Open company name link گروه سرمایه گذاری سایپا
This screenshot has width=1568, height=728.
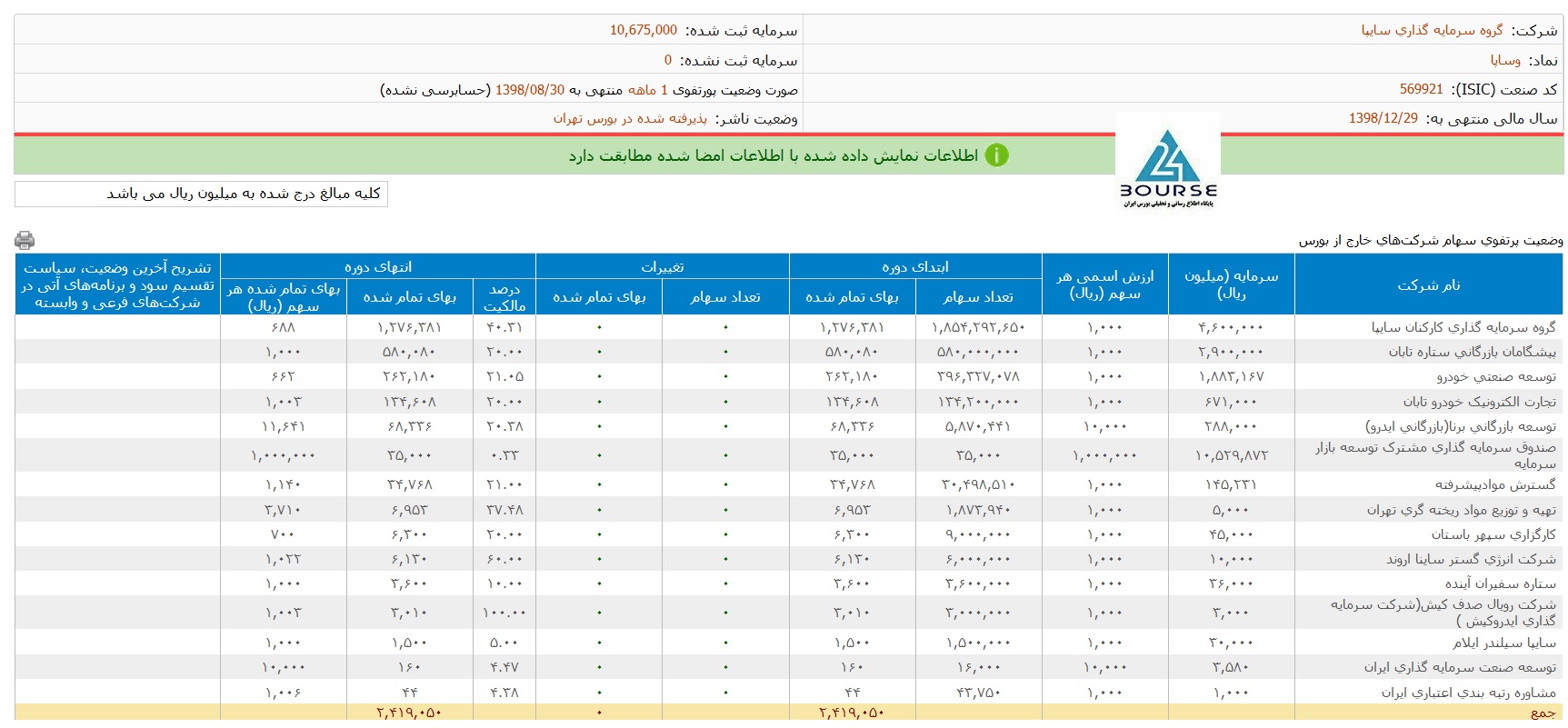1432,30
